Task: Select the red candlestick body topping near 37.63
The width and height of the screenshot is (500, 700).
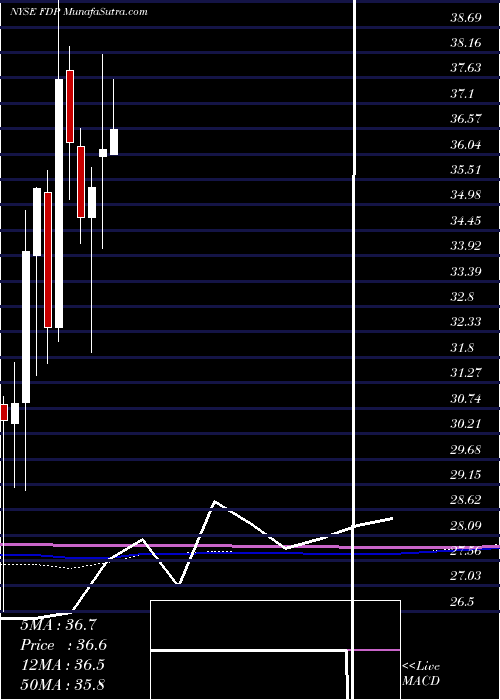Action: point(70,106)
